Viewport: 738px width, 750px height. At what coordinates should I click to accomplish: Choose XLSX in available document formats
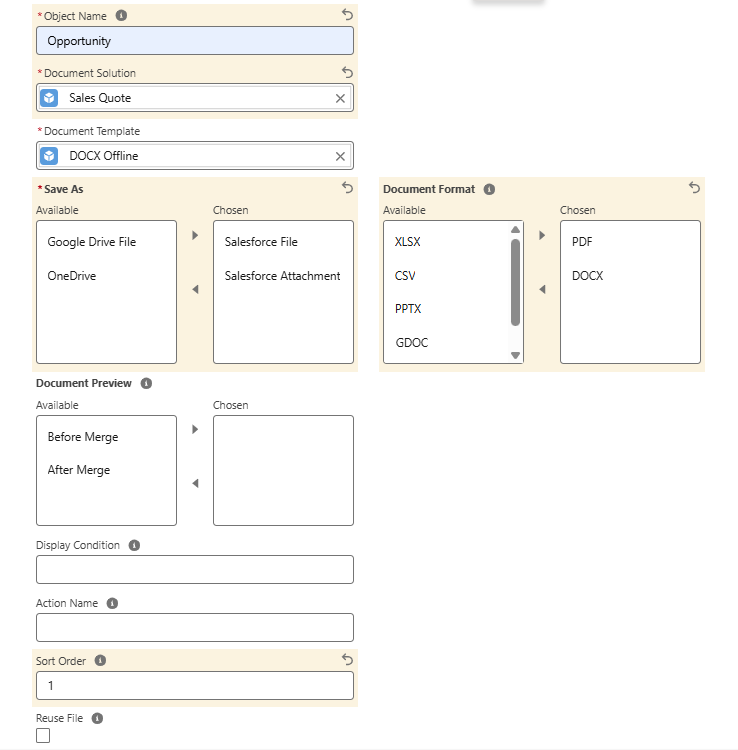click(x=408, y=242)
